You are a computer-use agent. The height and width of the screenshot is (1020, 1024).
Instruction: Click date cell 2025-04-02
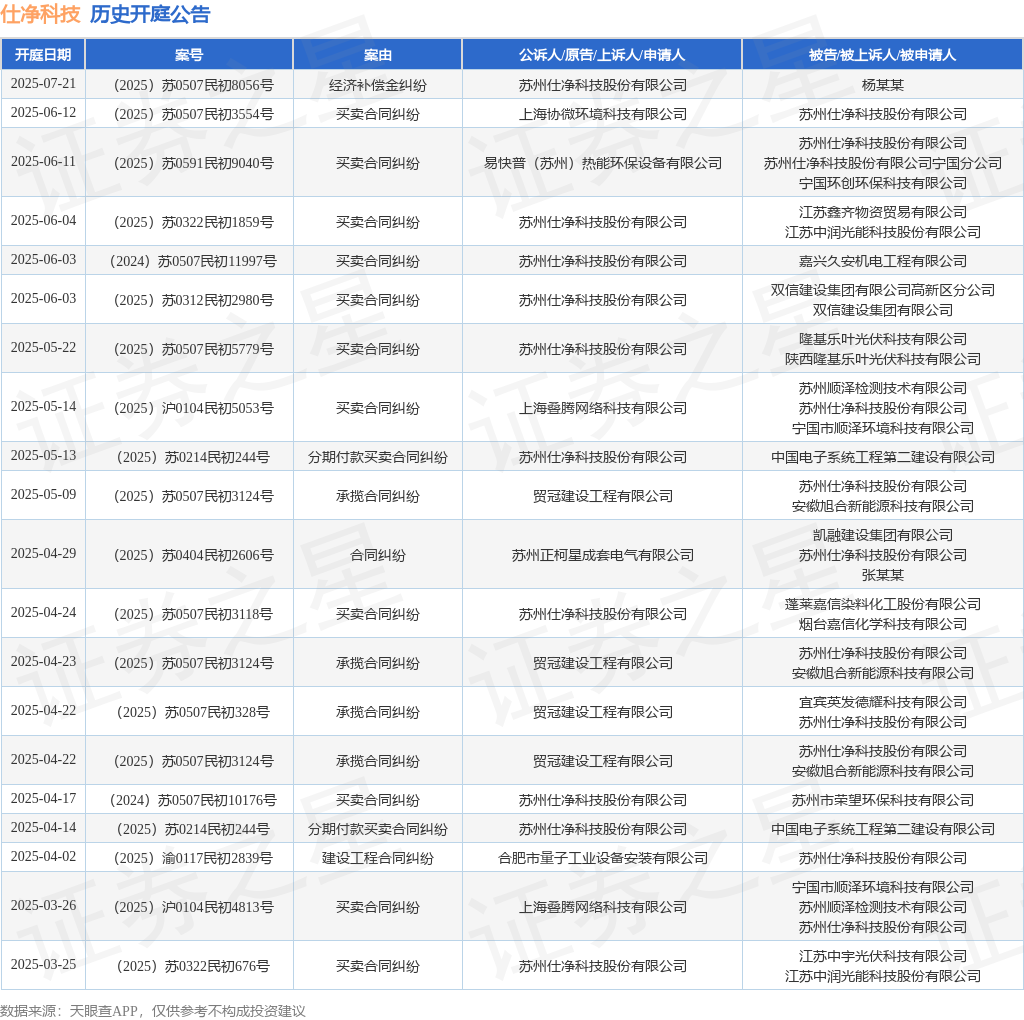43,856
